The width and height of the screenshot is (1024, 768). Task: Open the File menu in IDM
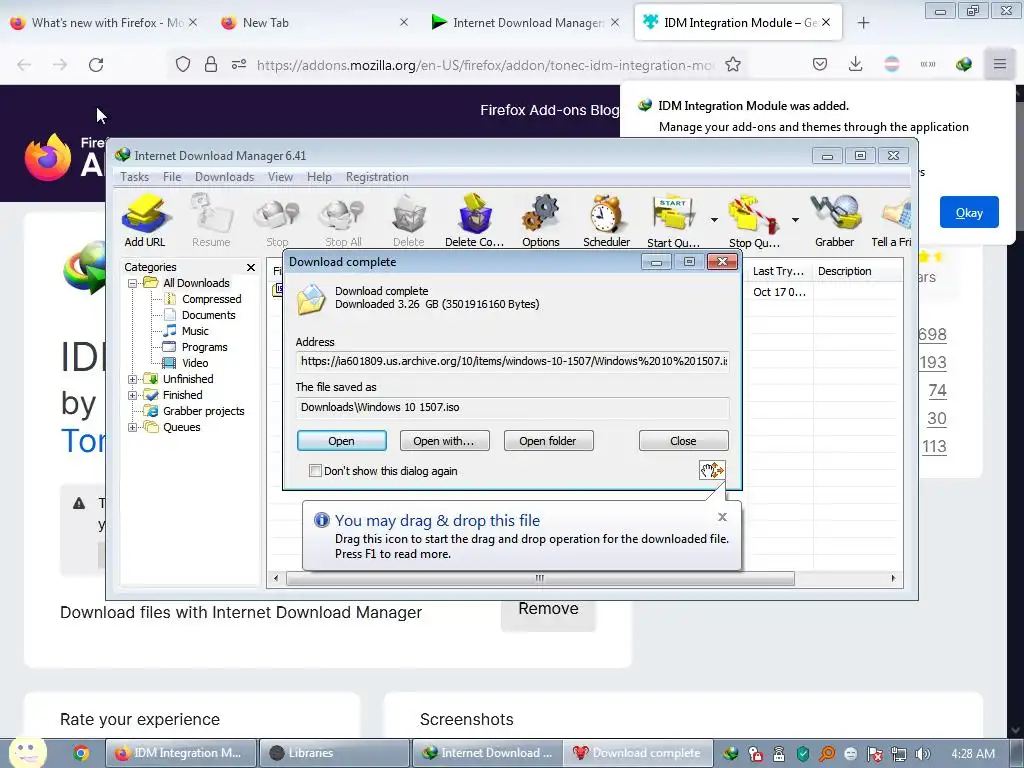click(172, 177)
